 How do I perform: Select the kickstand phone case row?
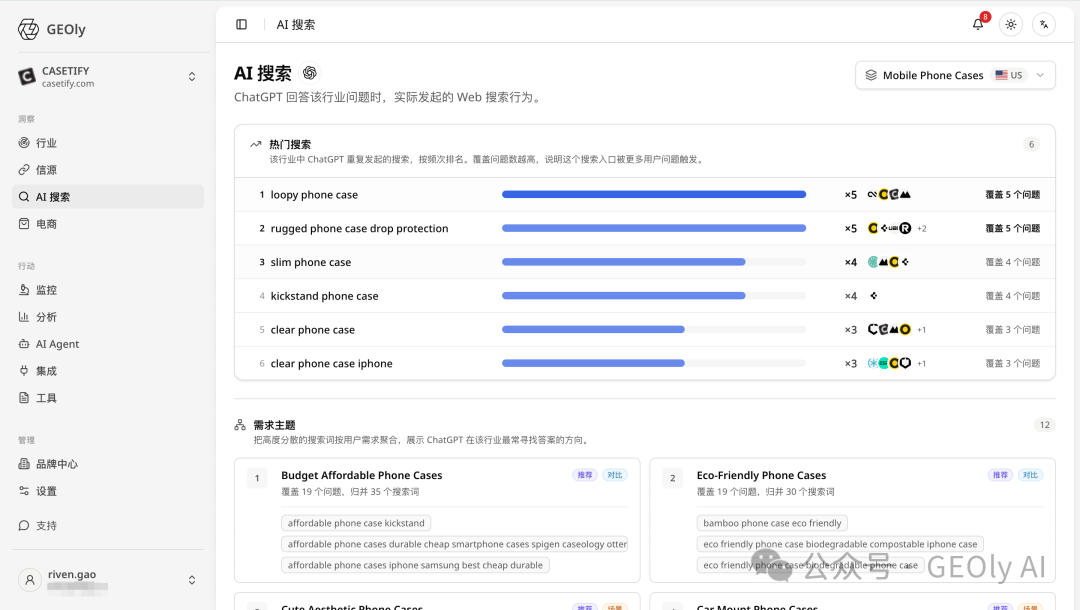[x=645, y=296]
